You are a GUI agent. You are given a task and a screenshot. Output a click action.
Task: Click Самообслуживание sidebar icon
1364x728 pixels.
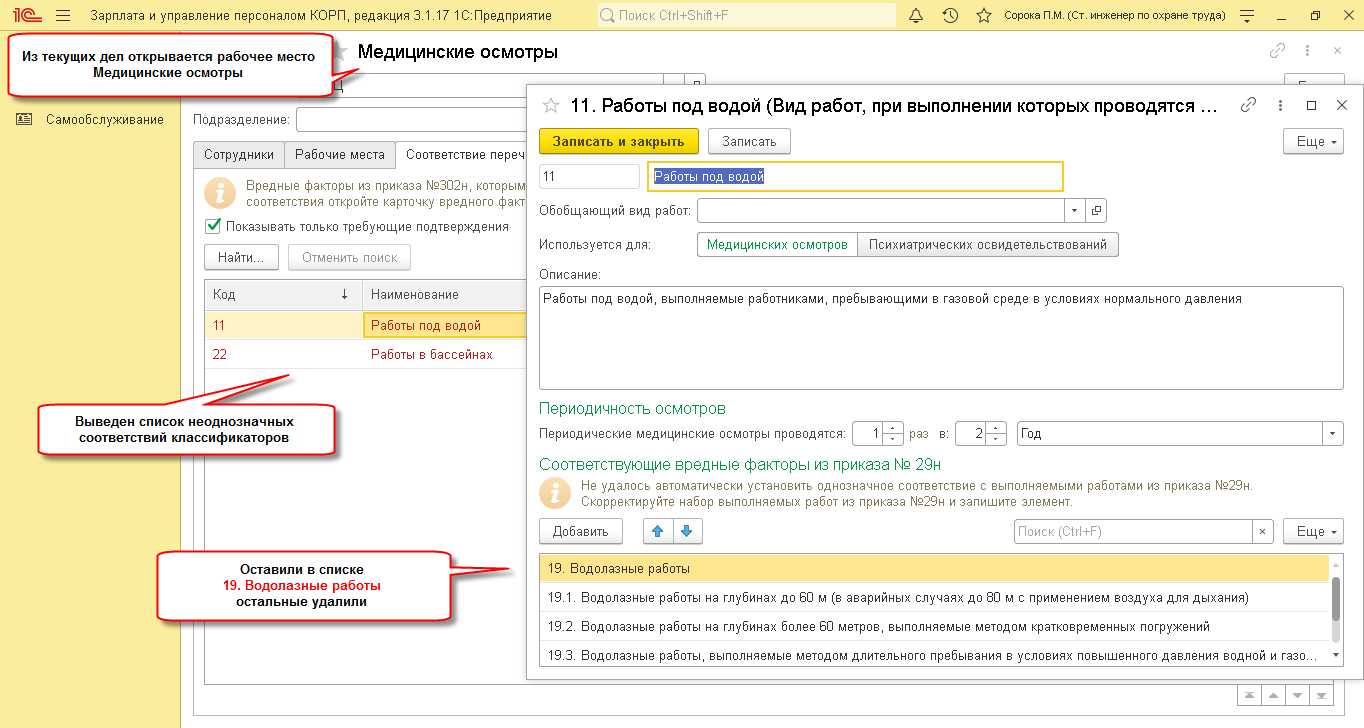coord(24,119)
